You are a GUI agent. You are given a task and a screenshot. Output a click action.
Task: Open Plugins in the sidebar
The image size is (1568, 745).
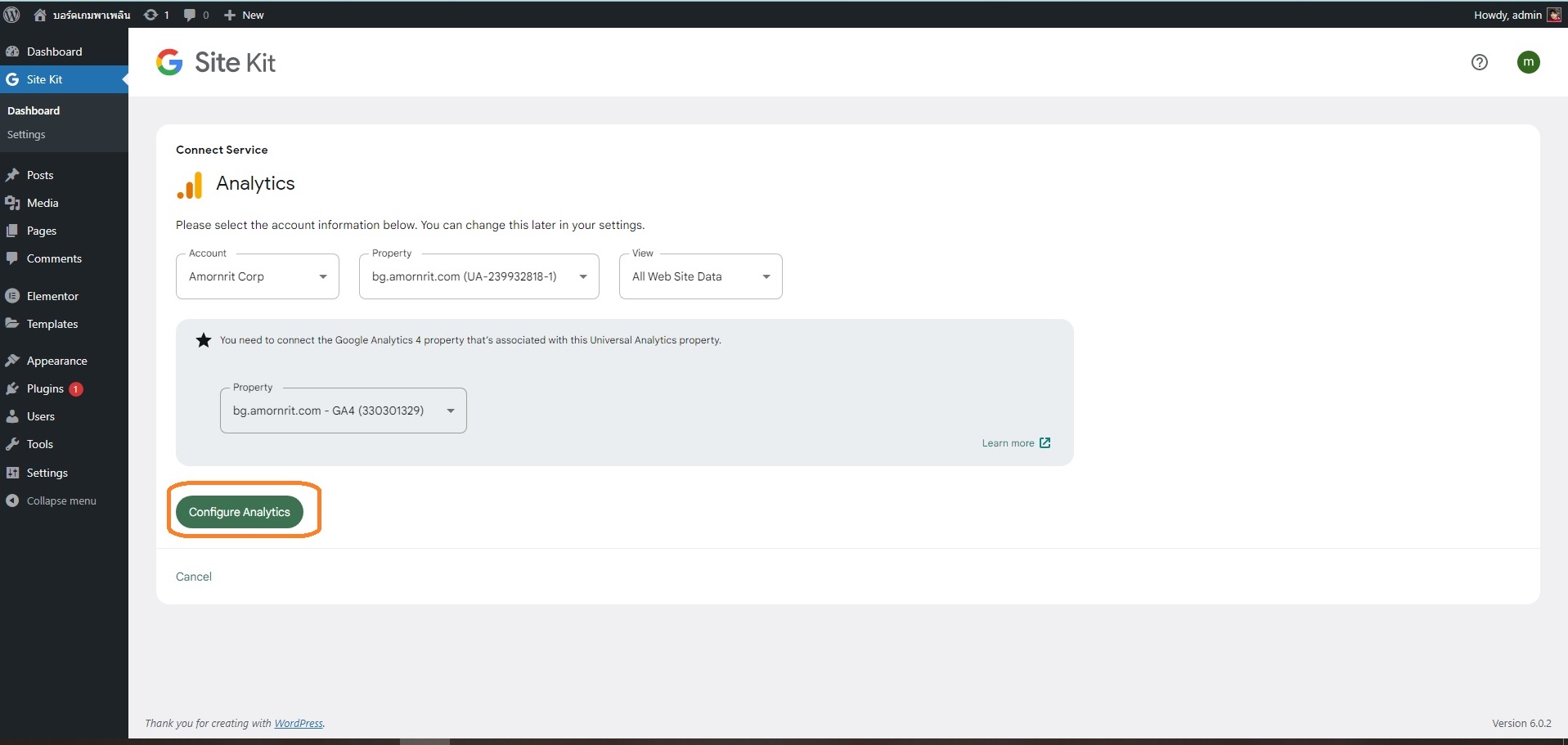click(x=45, y=388)
